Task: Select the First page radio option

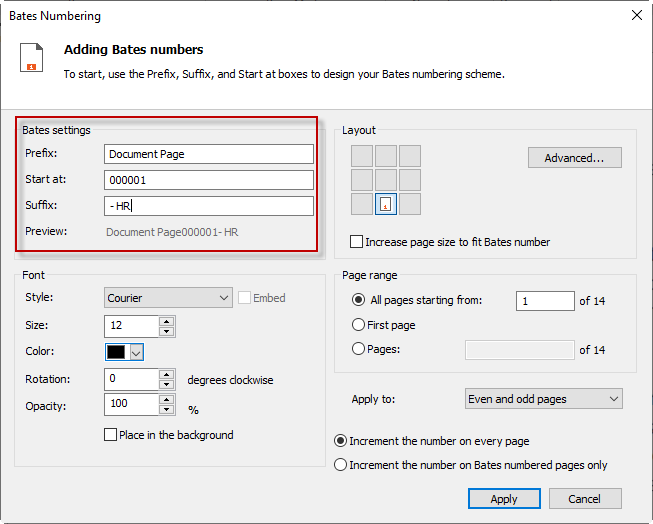Action: (359, 325)
